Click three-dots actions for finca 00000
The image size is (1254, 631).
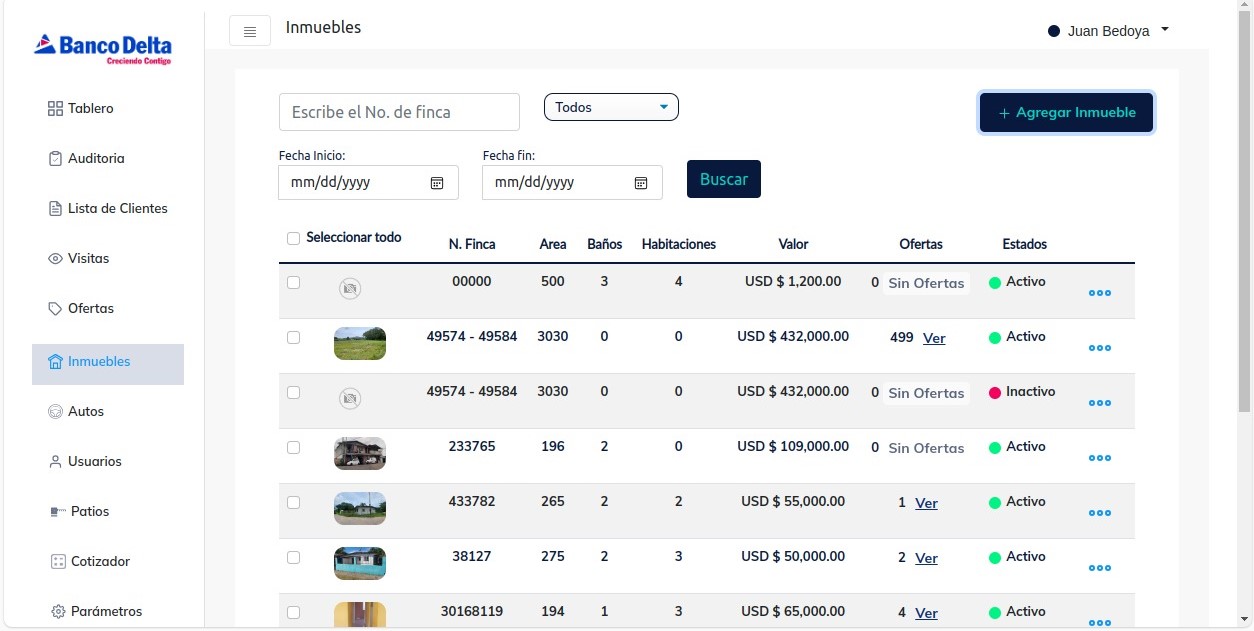coord(1100,293)
